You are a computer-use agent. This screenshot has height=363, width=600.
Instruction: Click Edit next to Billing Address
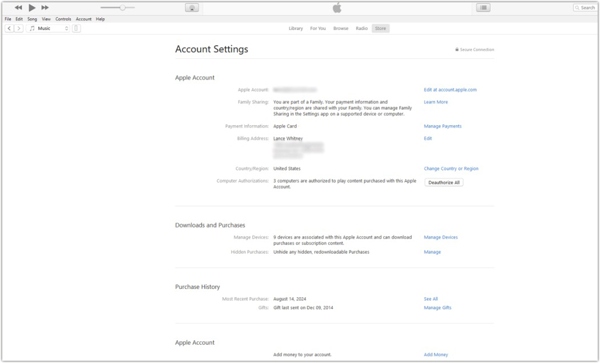click(428, 138)
